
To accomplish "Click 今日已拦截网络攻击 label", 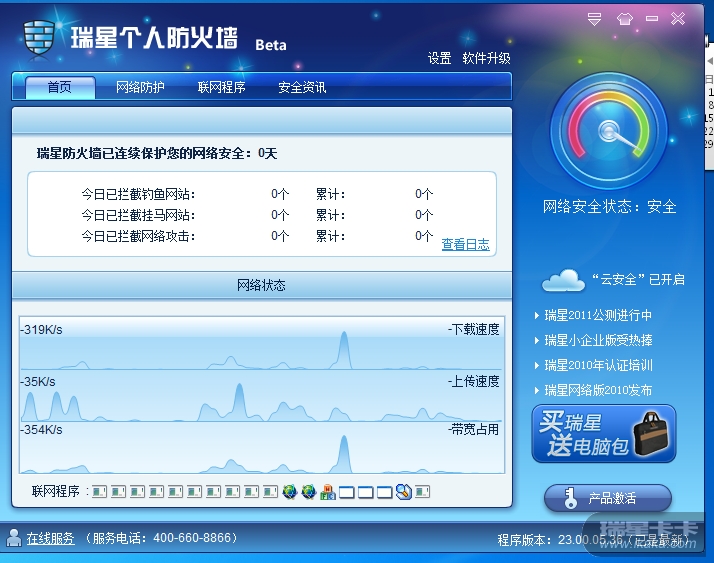I will pos(138,236).
